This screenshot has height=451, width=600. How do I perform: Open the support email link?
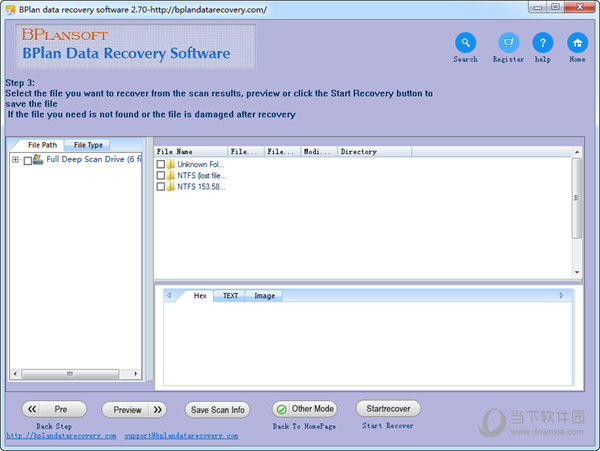pos(181,436)
